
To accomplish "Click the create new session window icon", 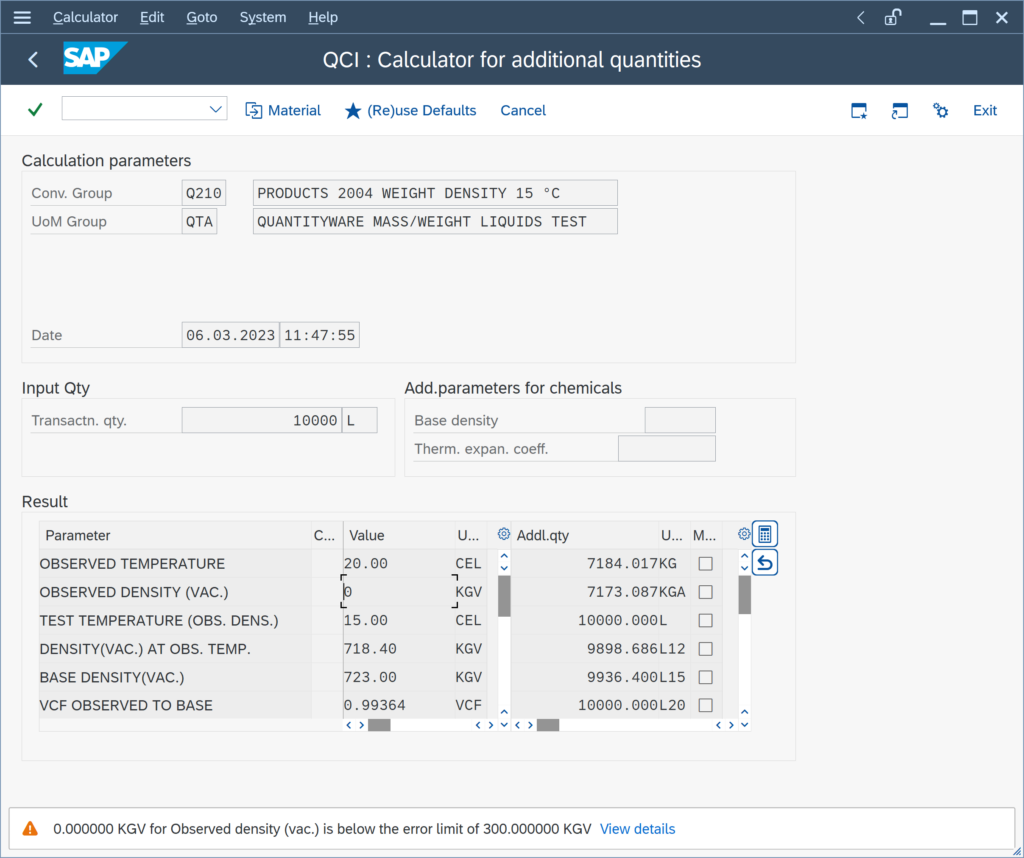I will pos(859,110).
